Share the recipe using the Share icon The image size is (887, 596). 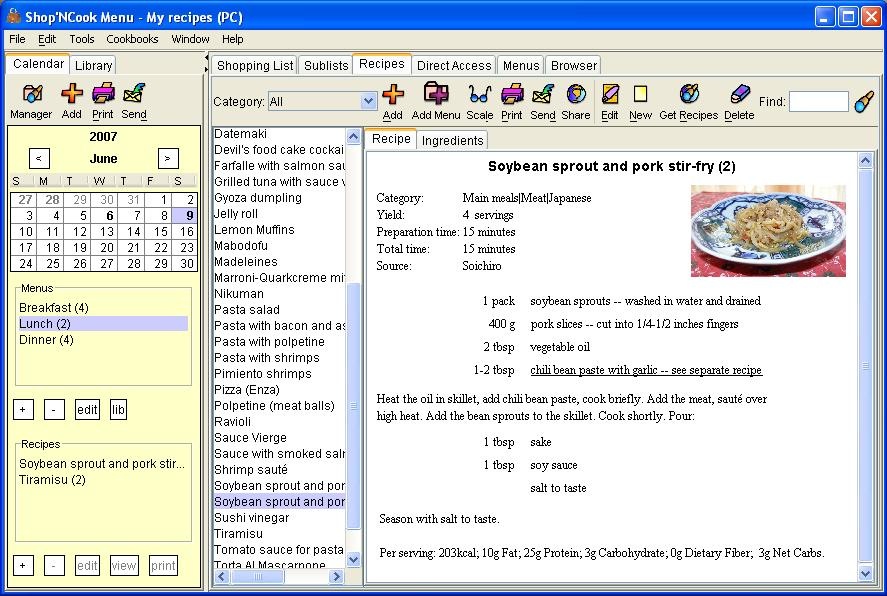(576, 94)
